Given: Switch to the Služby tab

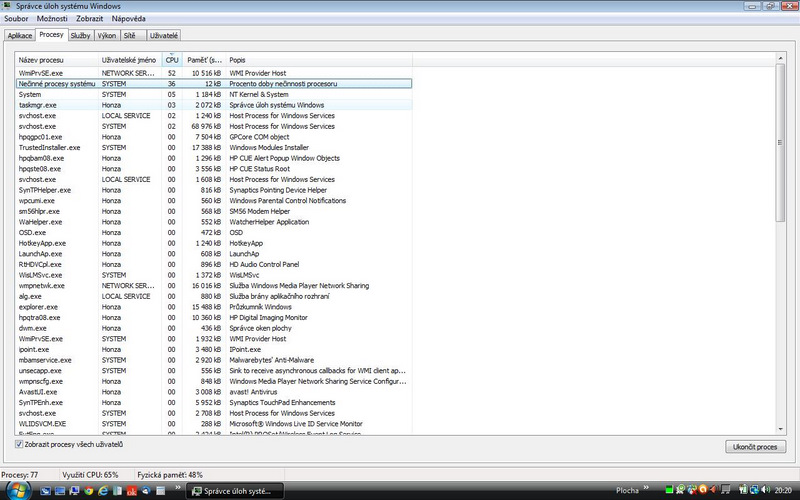Looking at the screenshot, I should [x=80, y=36].
